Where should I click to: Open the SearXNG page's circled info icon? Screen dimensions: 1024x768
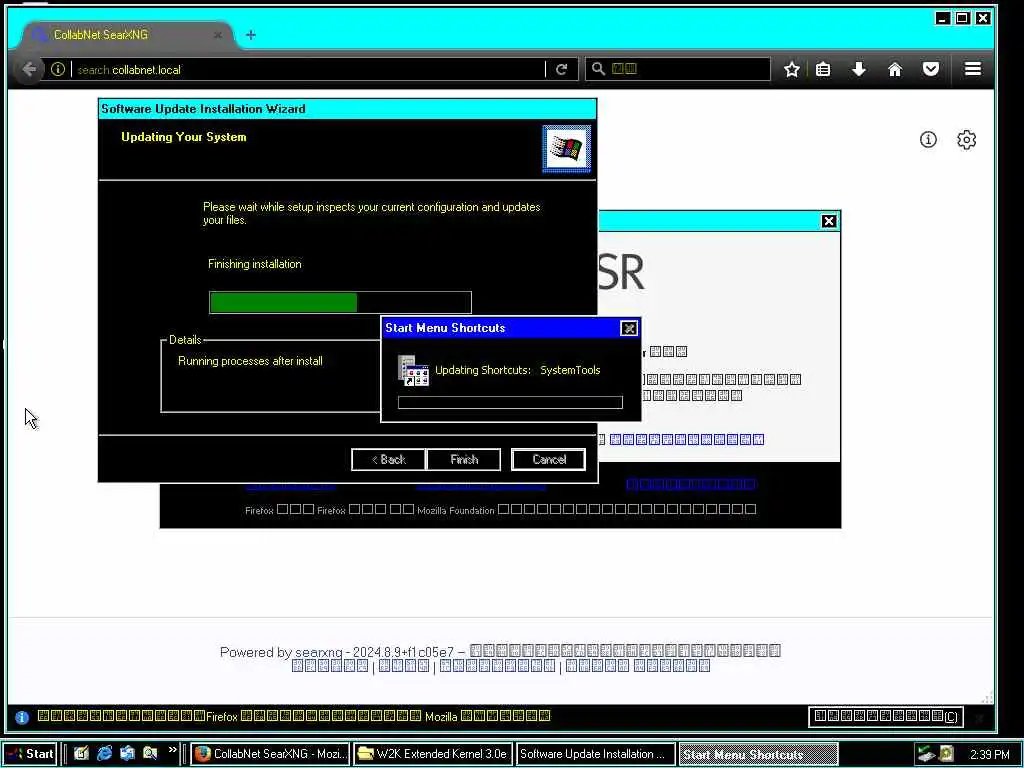[x=928, y=139]
